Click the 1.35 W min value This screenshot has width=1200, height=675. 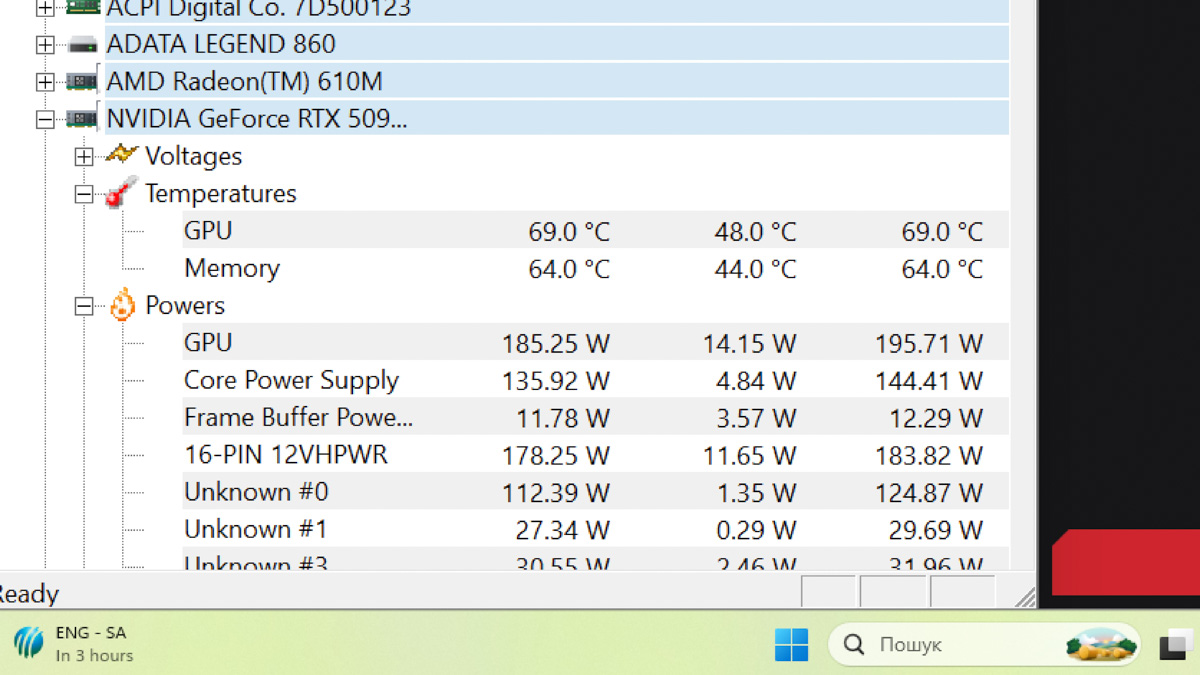point(756,493)
